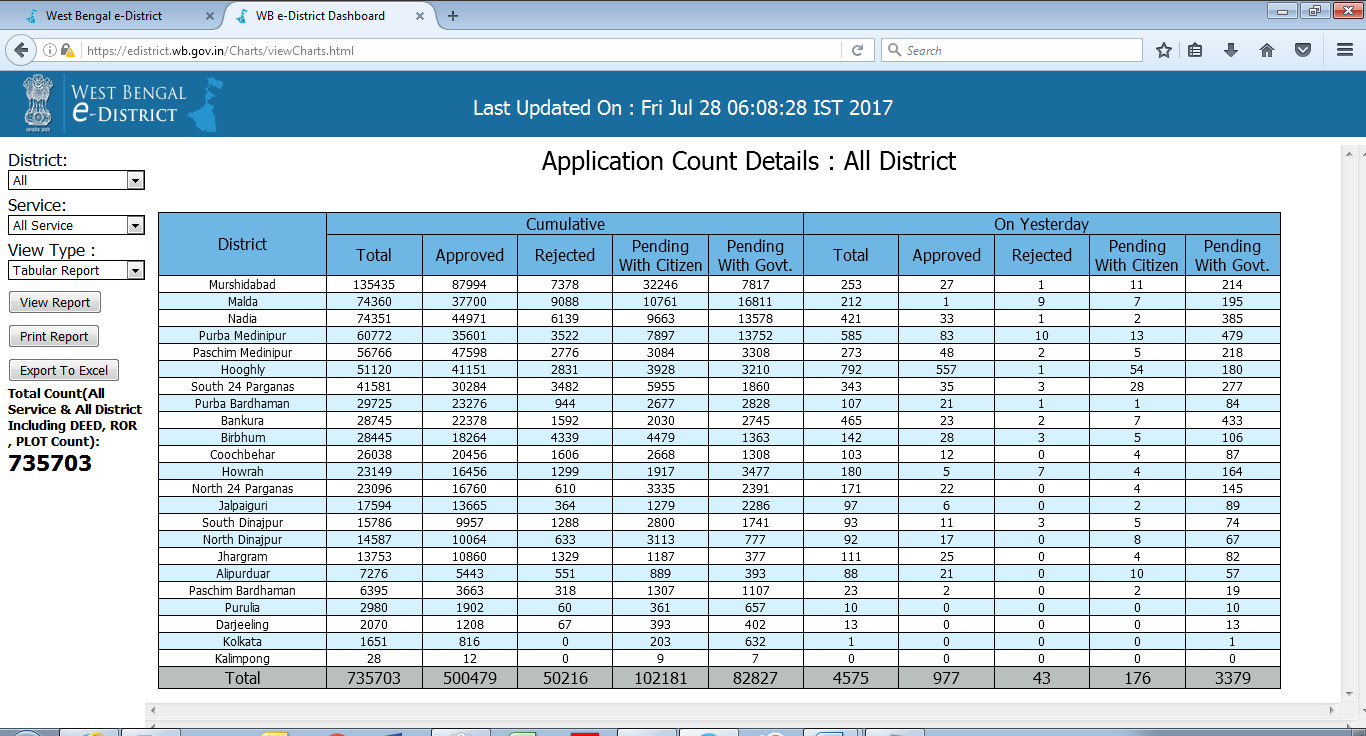Image resolution: width=1366 pixels, height=736 pixels.
Task: Click the Purba Bardhaman district cell
Action: coord(242,404)
